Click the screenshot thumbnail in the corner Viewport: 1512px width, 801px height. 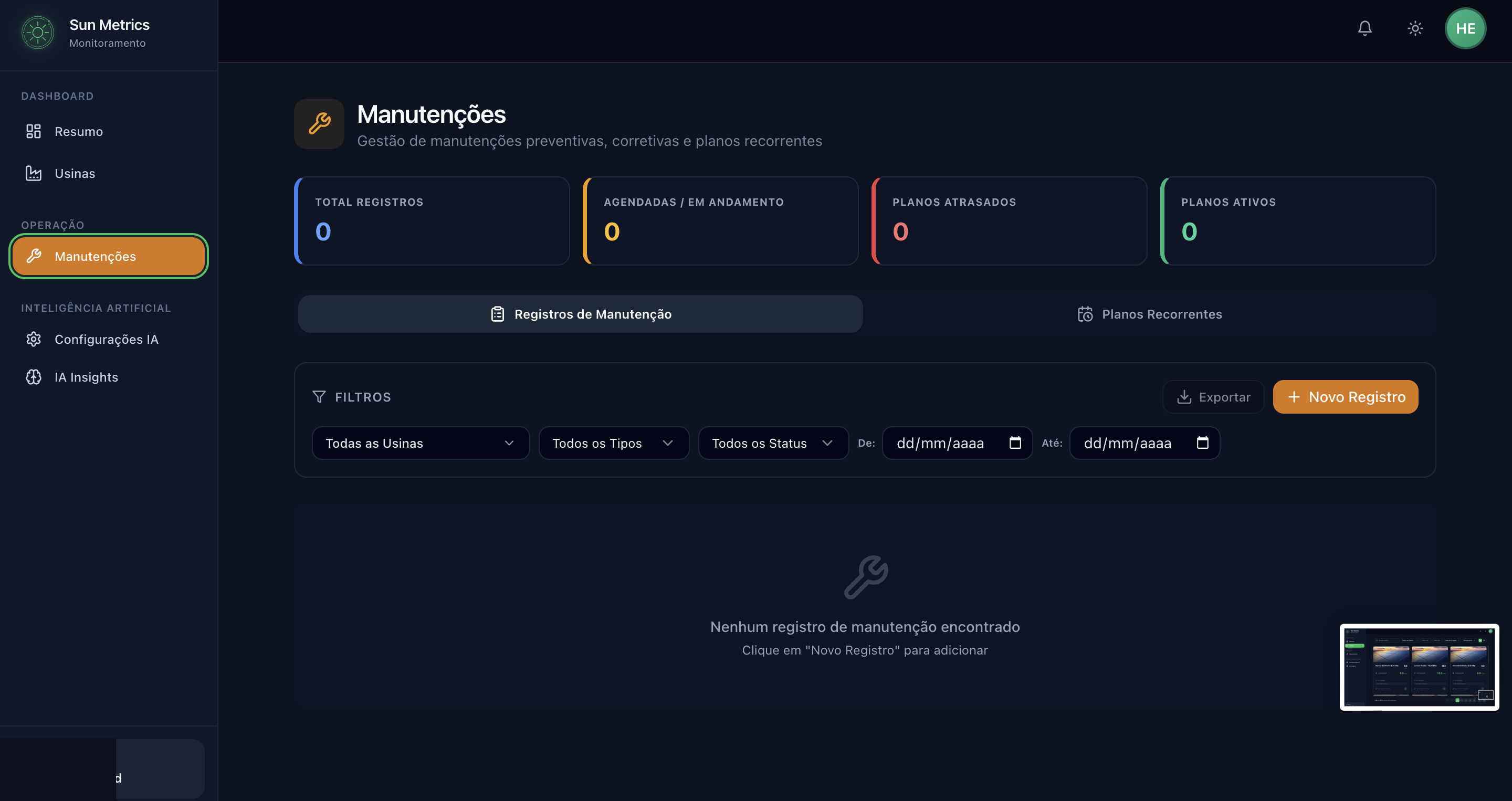point(1419,667)
